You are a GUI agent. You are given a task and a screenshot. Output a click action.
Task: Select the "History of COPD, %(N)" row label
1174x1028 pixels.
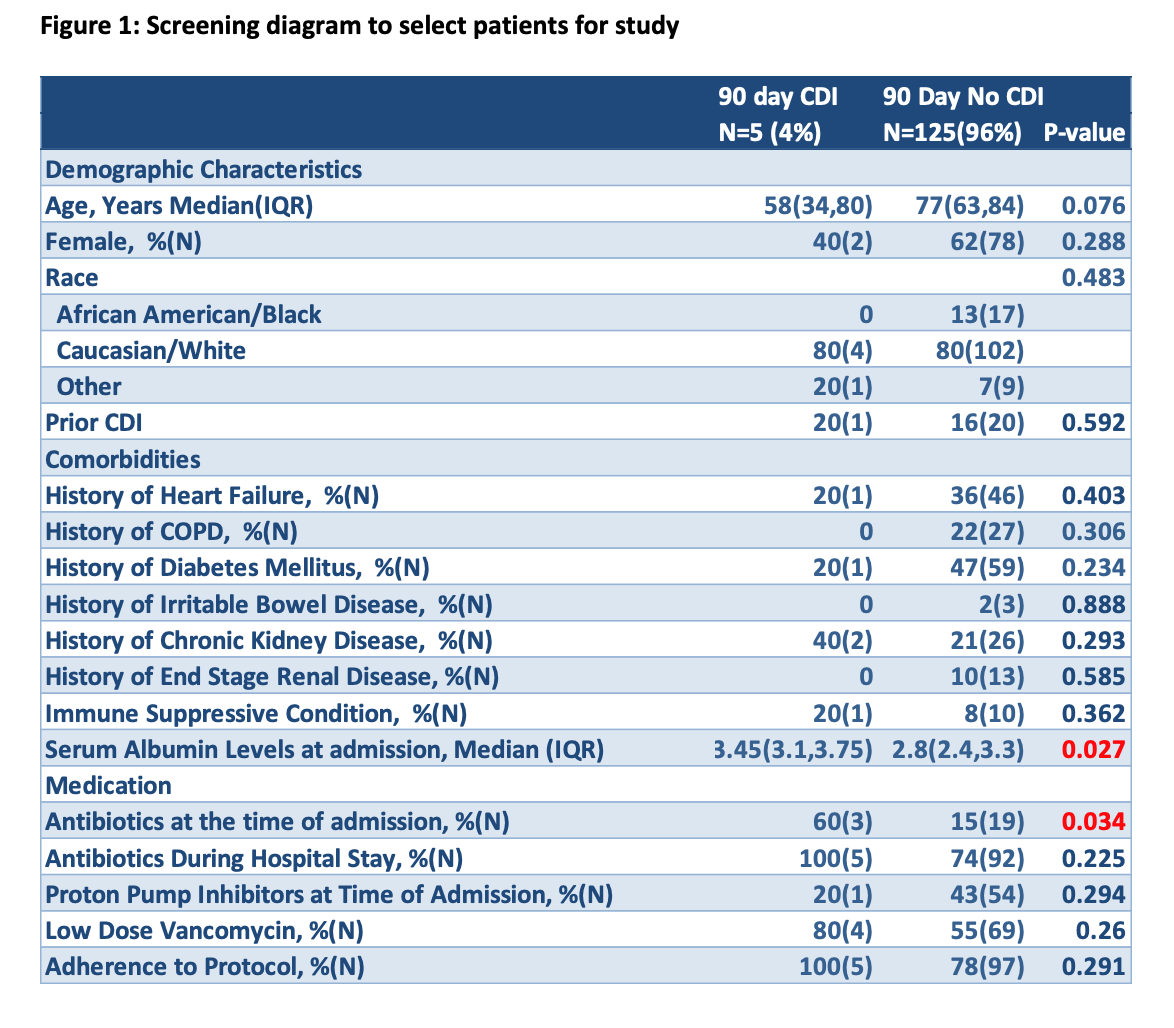pos(171,532)
